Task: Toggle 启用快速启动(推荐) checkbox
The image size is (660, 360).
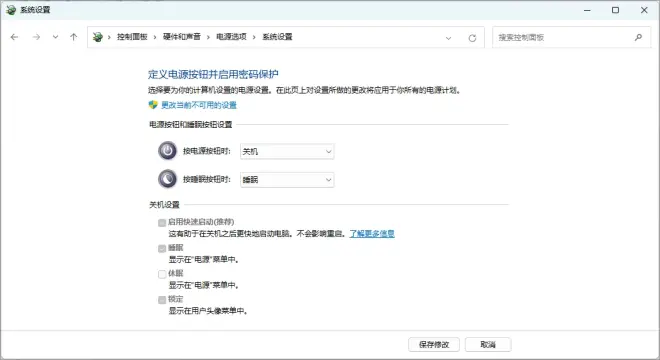Action: click(162, 223)
